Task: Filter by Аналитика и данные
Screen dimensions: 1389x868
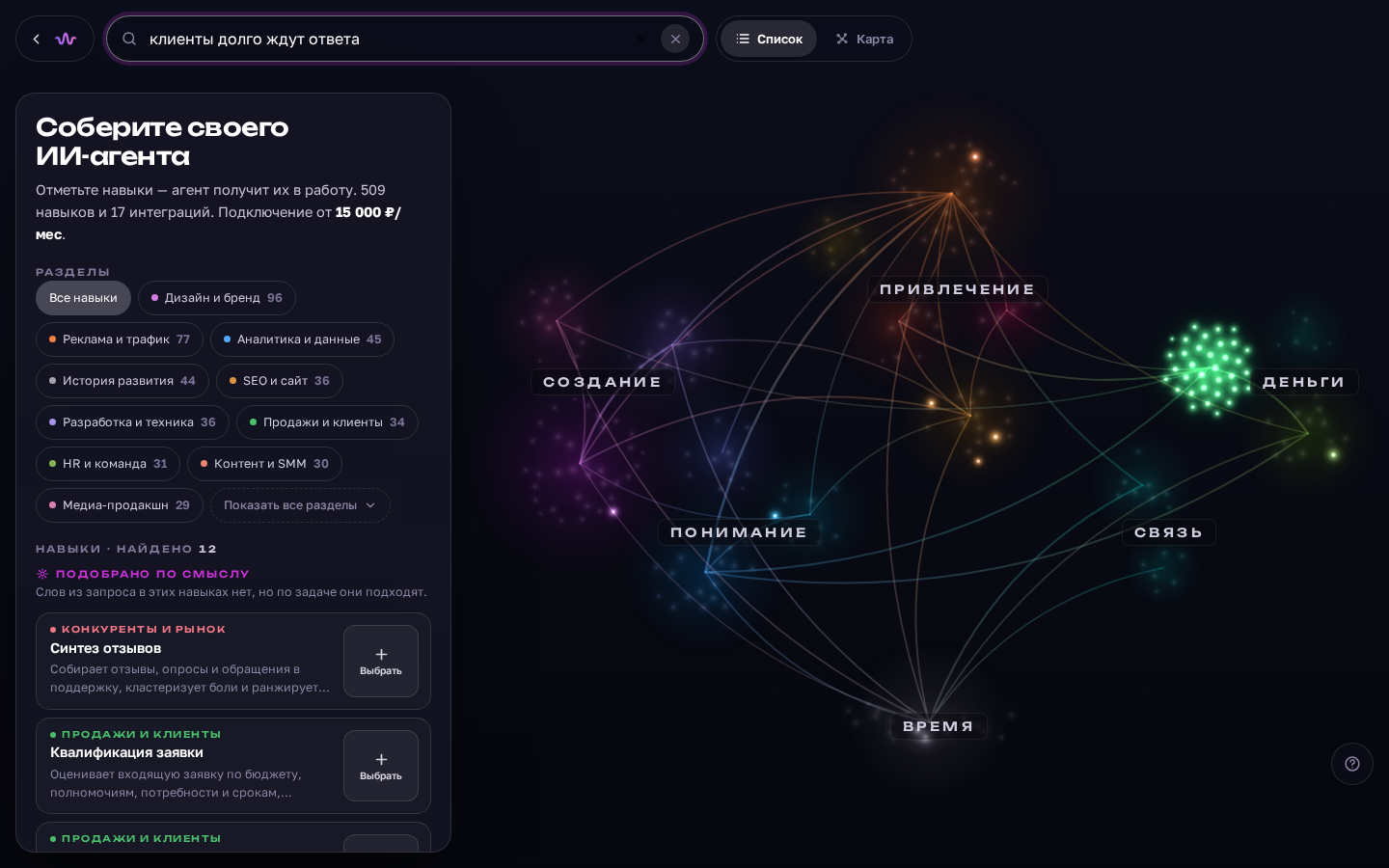Action: pyautogui.click(x=302, y=339)
